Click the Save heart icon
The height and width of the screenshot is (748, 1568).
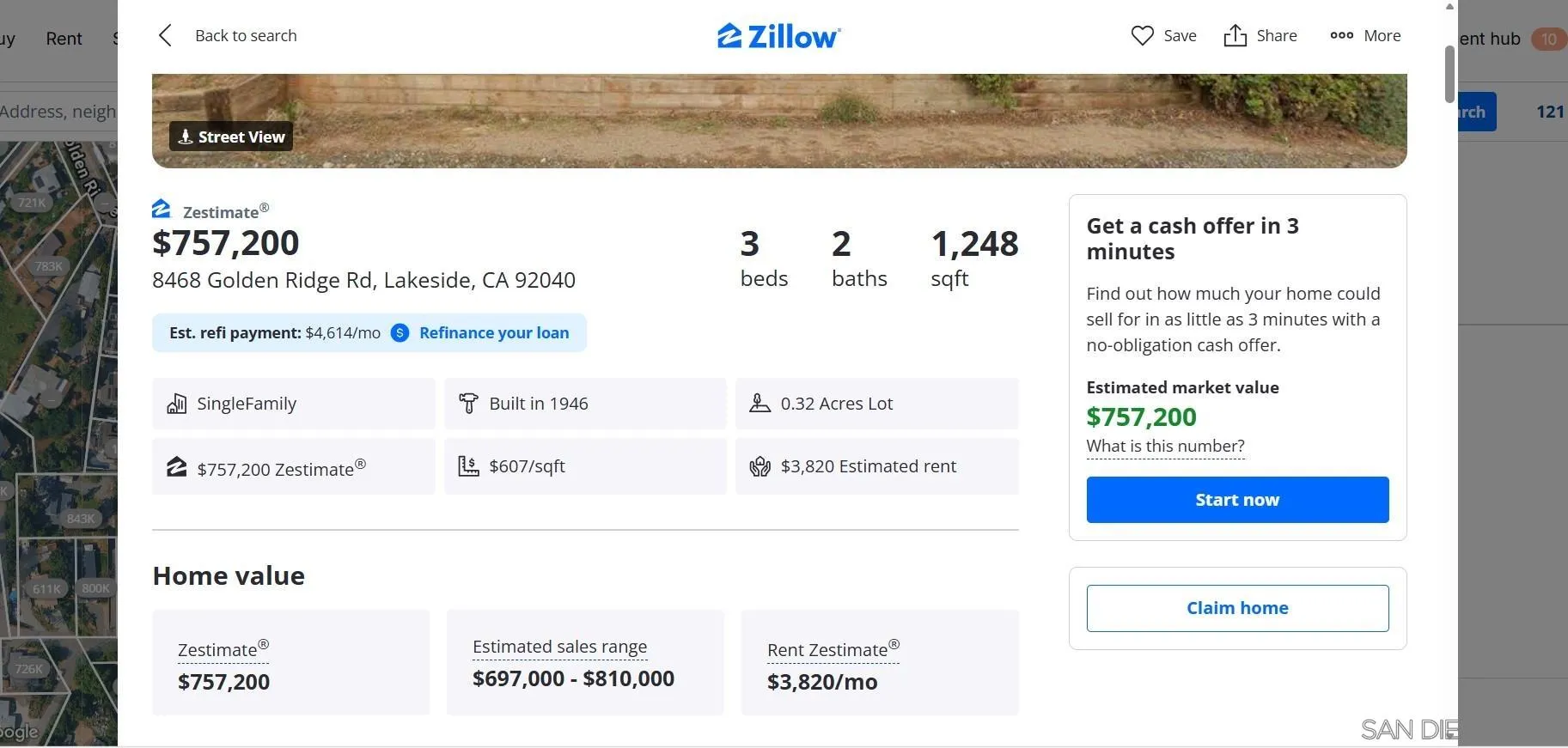pos(1143,35)
